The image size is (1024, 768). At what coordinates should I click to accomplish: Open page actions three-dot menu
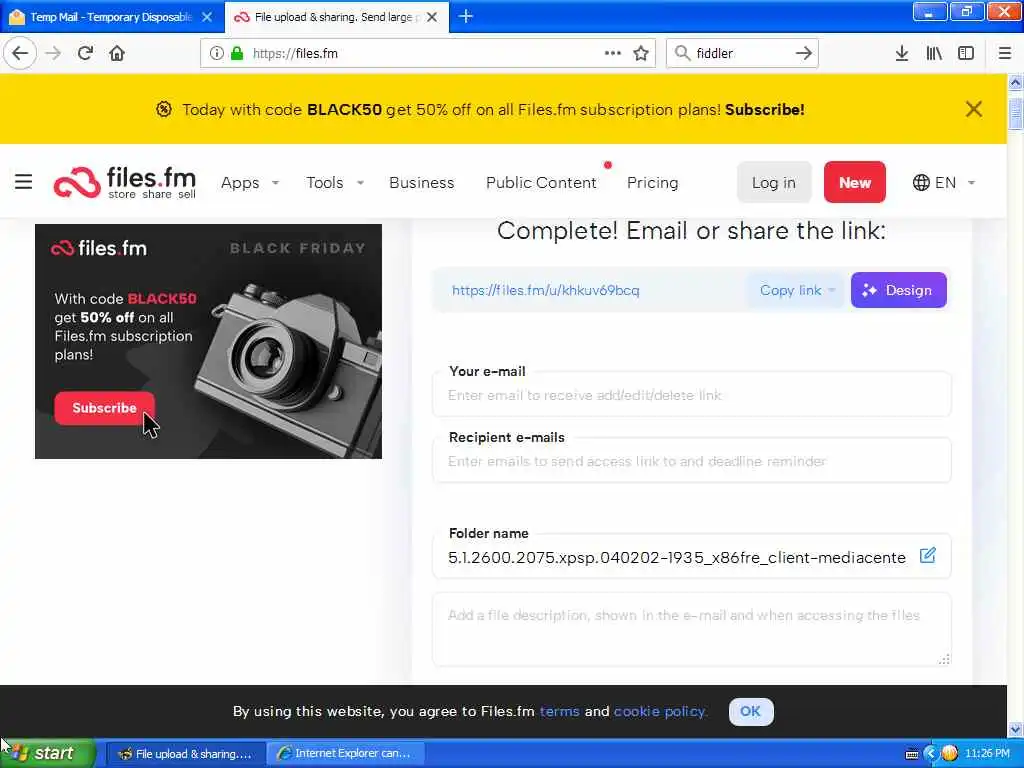[x=613, y=54]
